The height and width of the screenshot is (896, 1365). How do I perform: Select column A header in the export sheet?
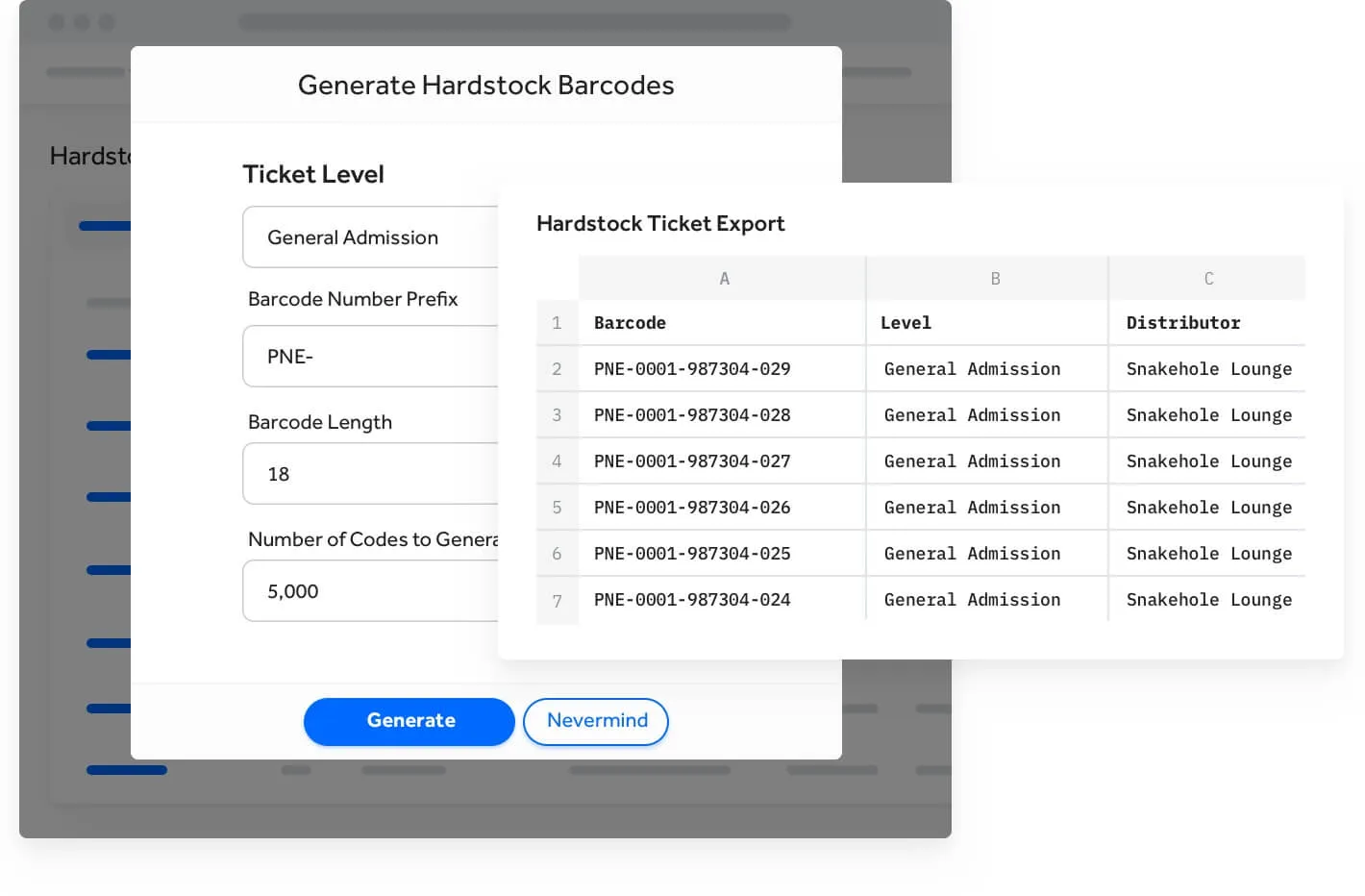[724, 278]
